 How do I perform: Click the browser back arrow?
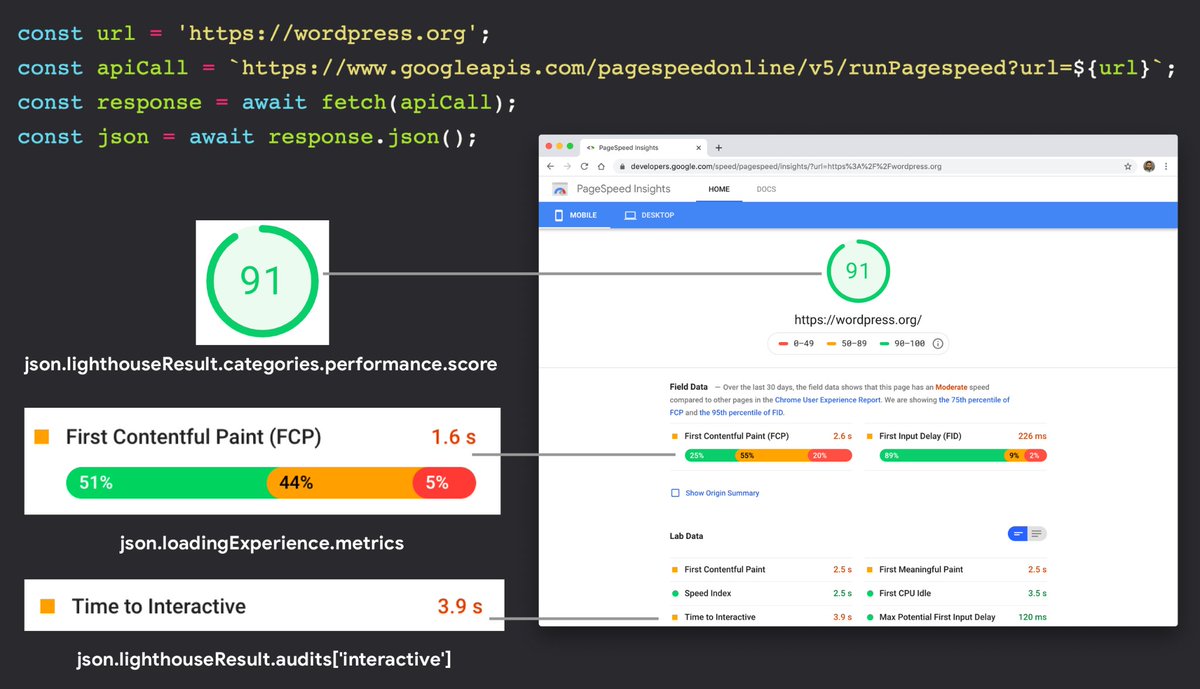(551, 167)
